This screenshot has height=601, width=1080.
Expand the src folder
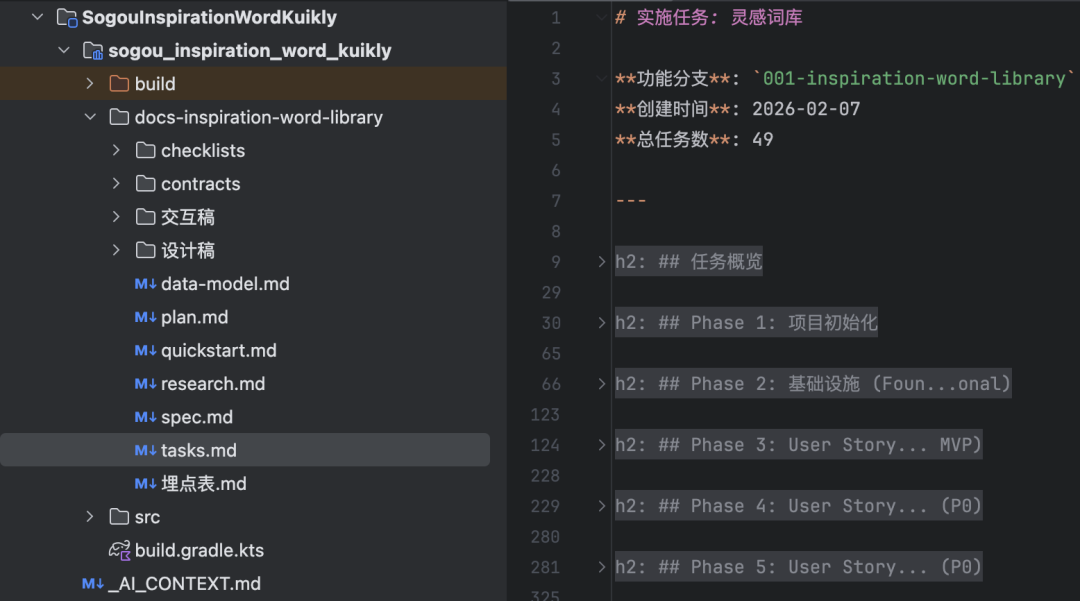(90, 517)
